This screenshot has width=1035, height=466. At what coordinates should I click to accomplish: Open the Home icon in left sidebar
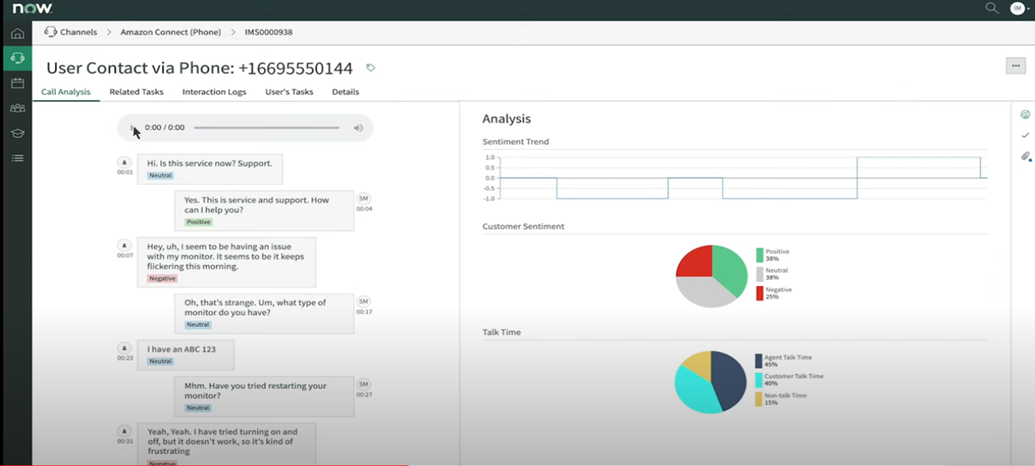click(17, 33)
